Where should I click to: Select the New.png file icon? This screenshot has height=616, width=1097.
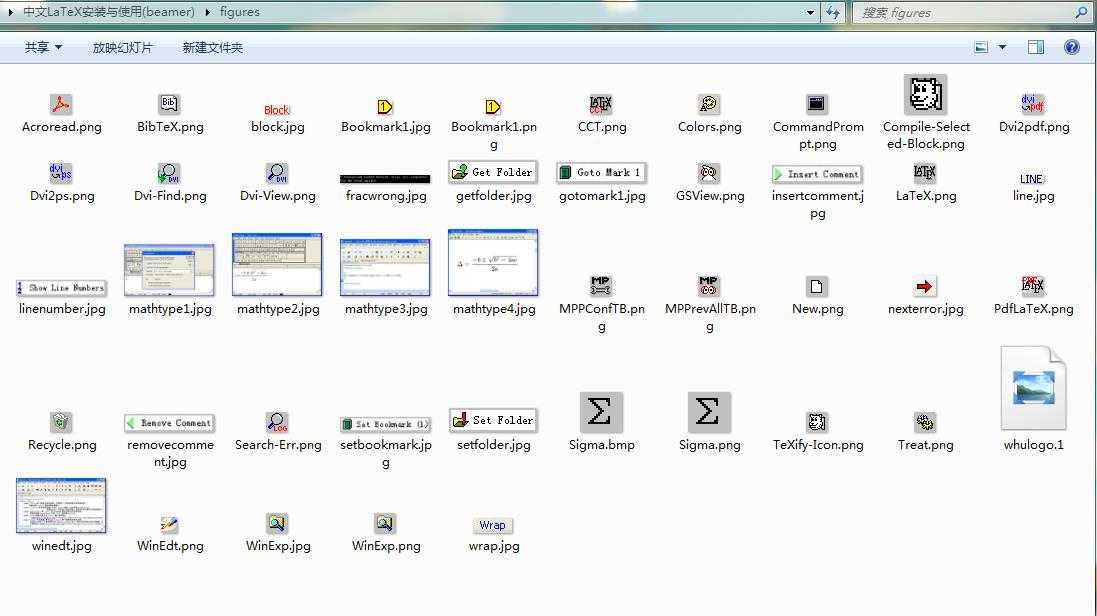click(816, 286)
